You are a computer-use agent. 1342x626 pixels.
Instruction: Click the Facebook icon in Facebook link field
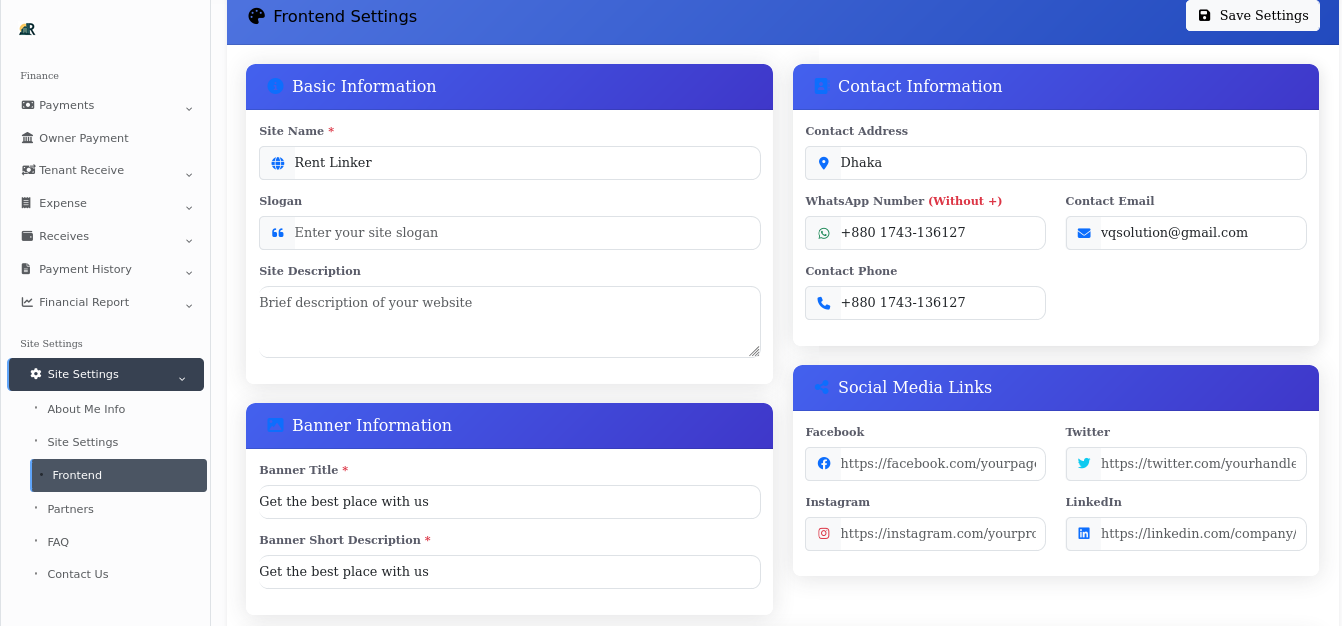tap(823, 463)
